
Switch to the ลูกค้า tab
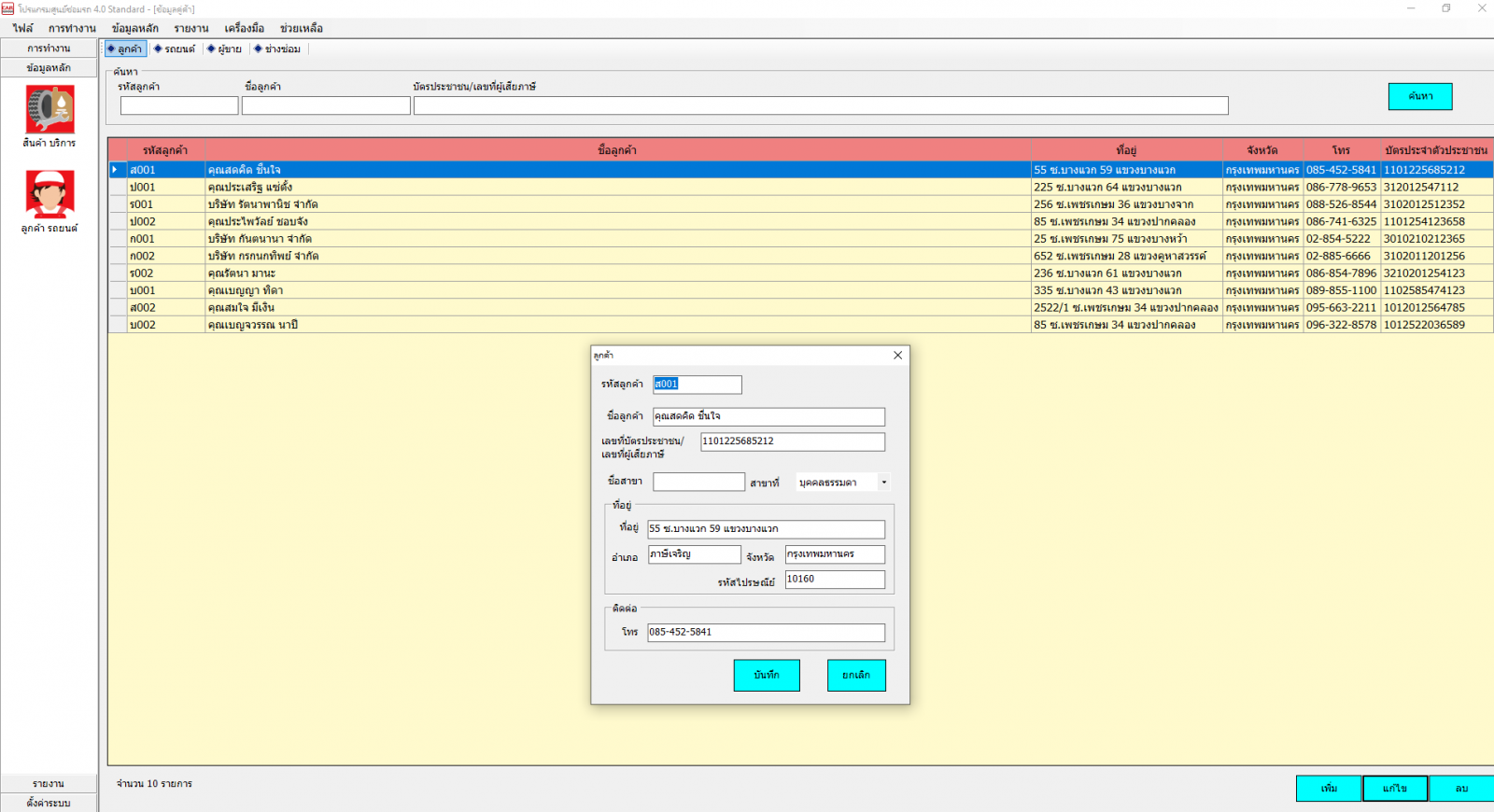click(125, 49)
